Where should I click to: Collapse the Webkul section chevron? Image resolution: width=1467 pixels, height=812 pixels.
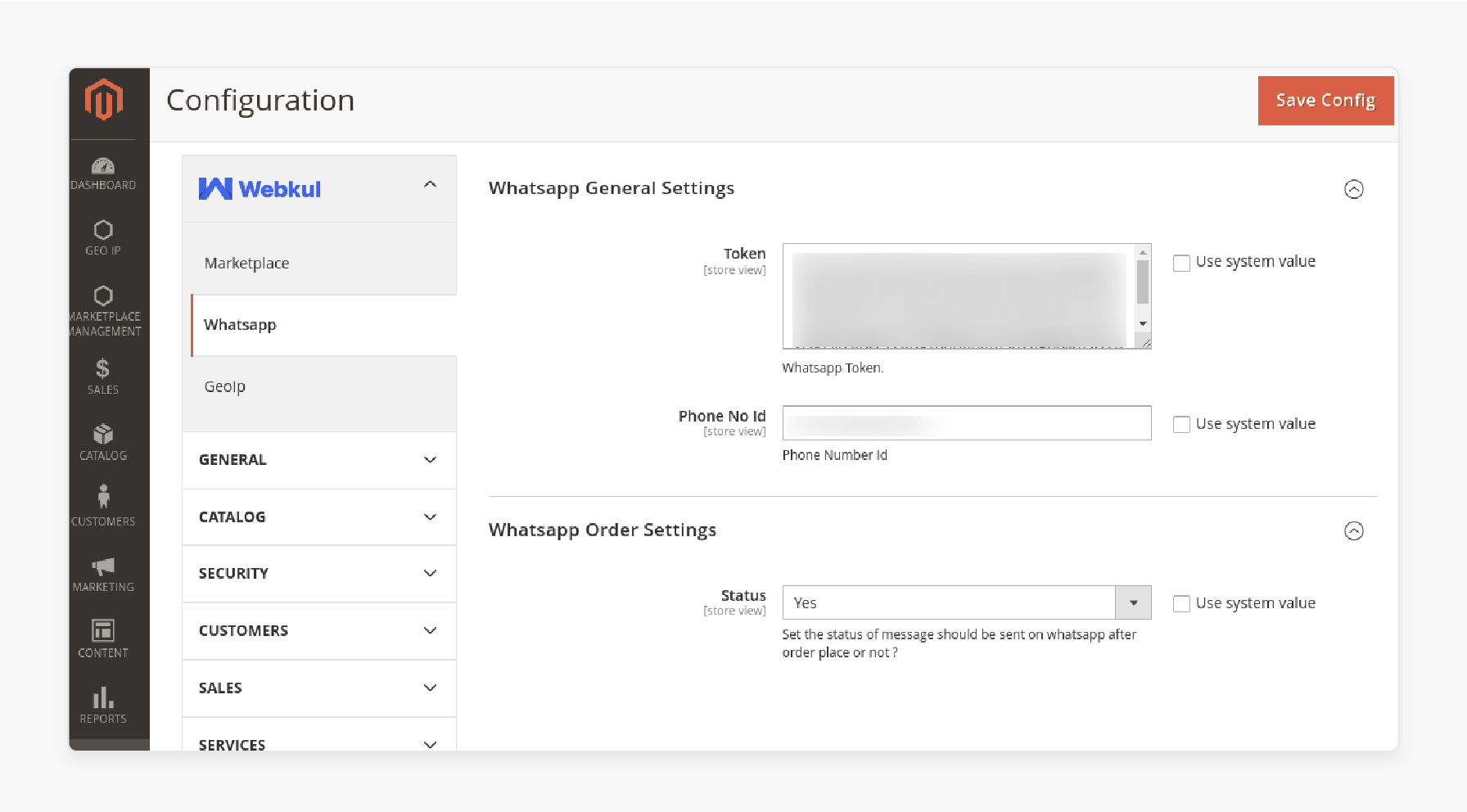430,184
